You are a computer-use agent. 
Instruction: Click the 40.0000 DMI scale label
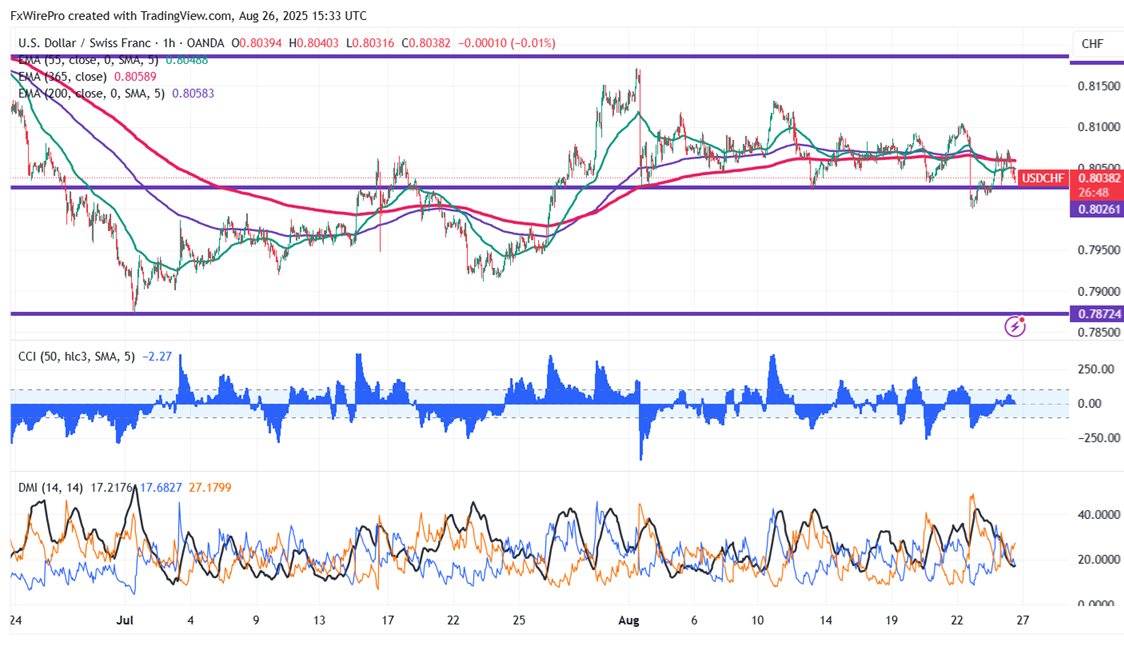click(x=1099, y=515)
